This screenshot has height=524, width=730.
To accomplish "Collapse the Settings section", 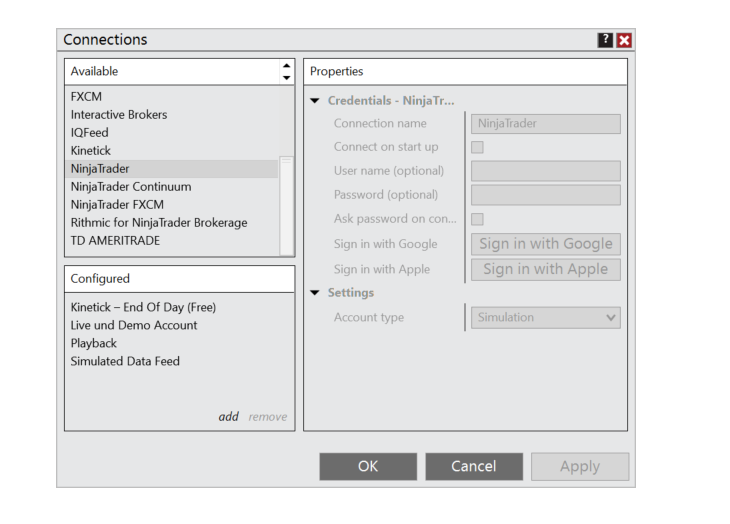I will click(x=316, y=293).
